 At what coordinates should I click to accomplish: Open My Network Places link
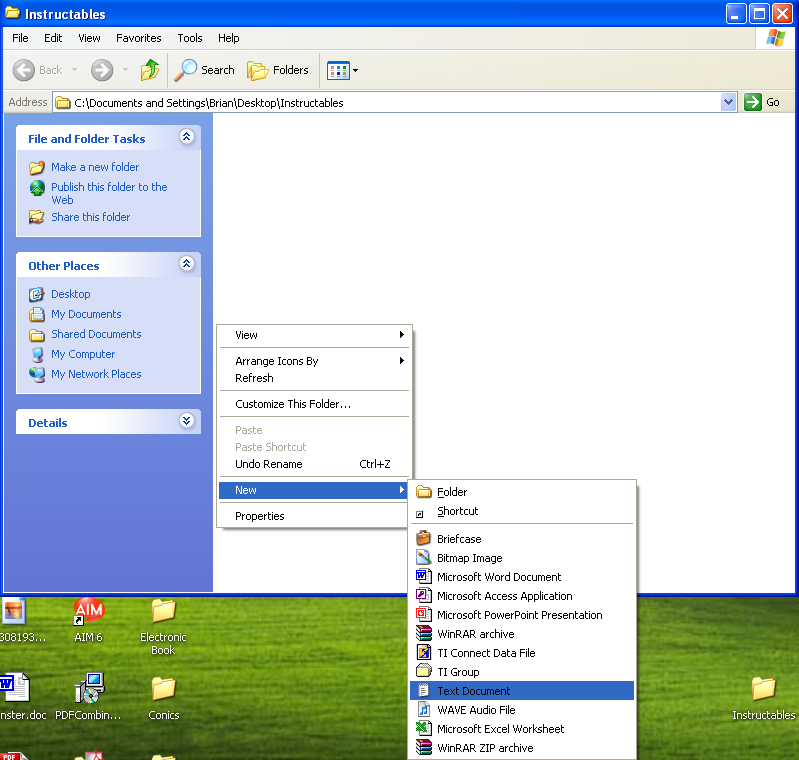96,374
